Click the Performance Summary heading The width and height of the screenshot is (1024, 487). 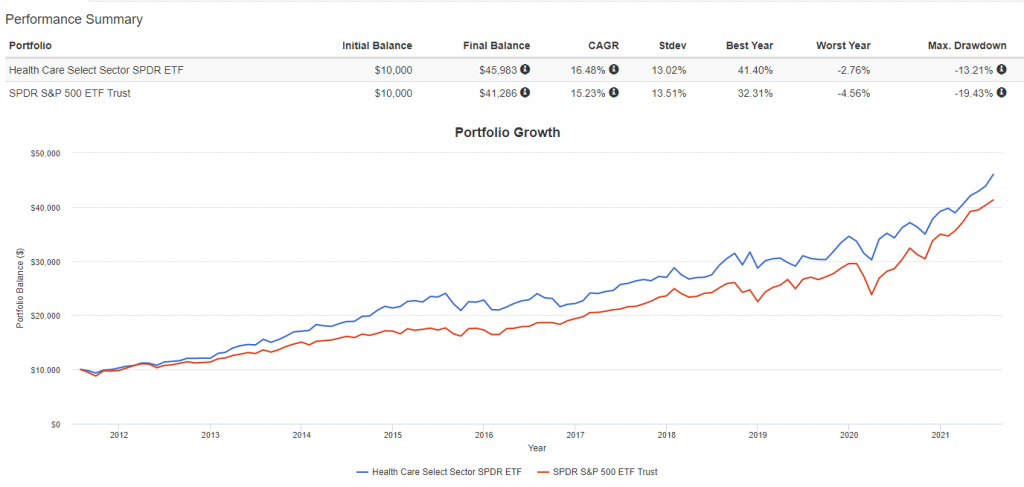(74, 20)
